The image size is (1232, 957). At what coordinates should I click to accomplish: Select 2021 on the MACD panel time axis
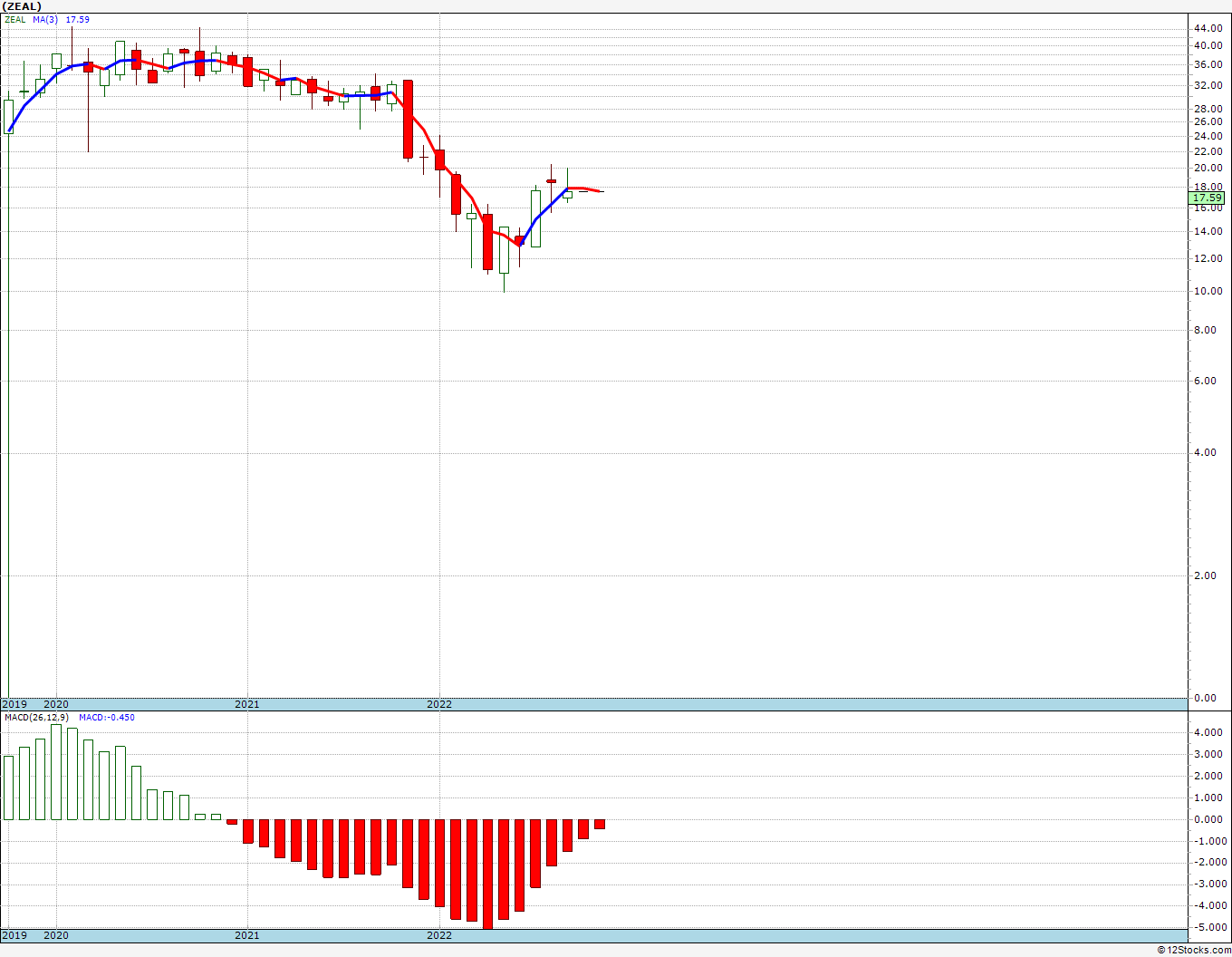[x=247, y=935]
